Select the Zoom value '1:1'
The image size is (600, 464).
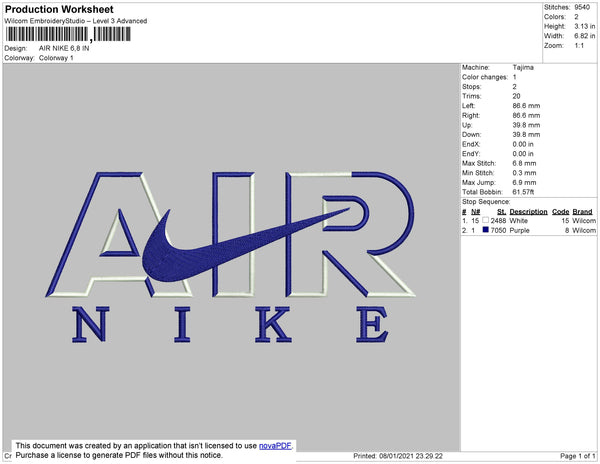click(x=579, y=46)
